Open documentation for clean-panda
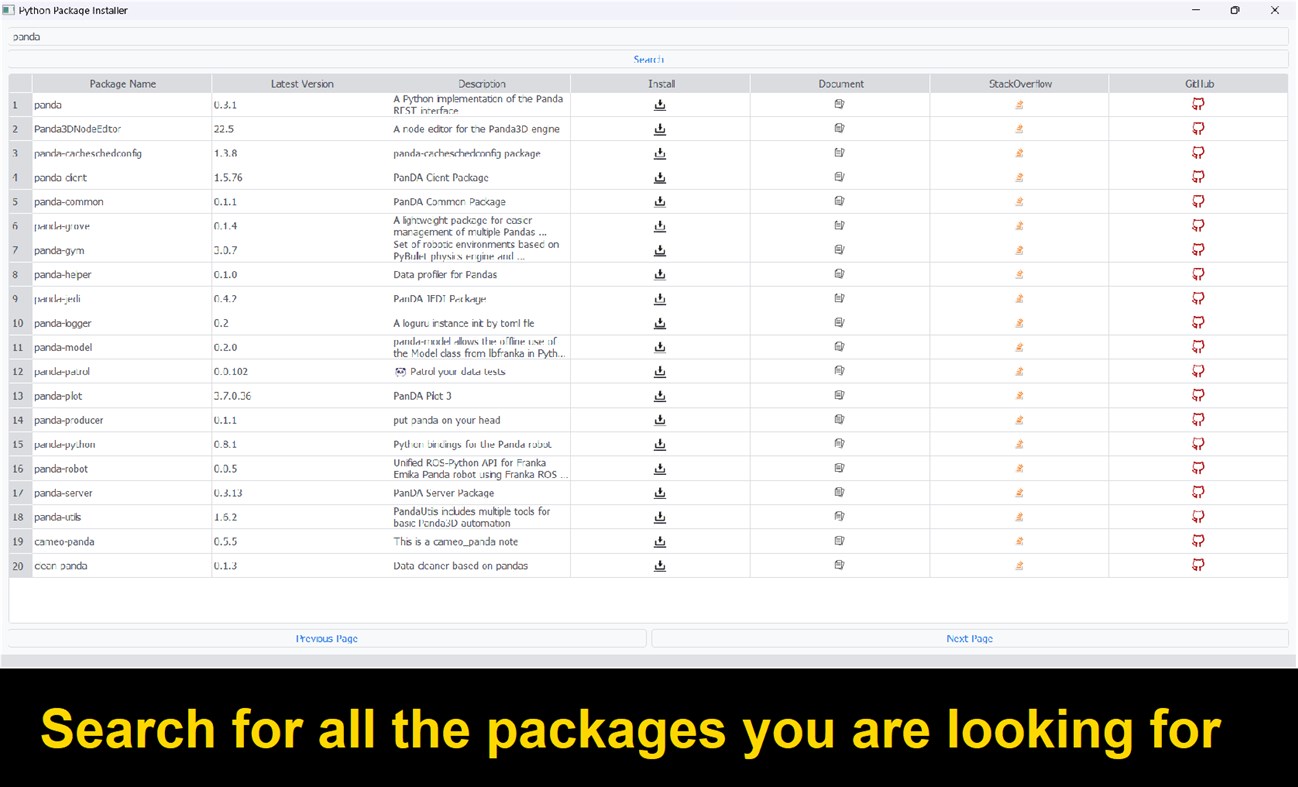This screenshot has width=1298, height=787. coord(839,565)
